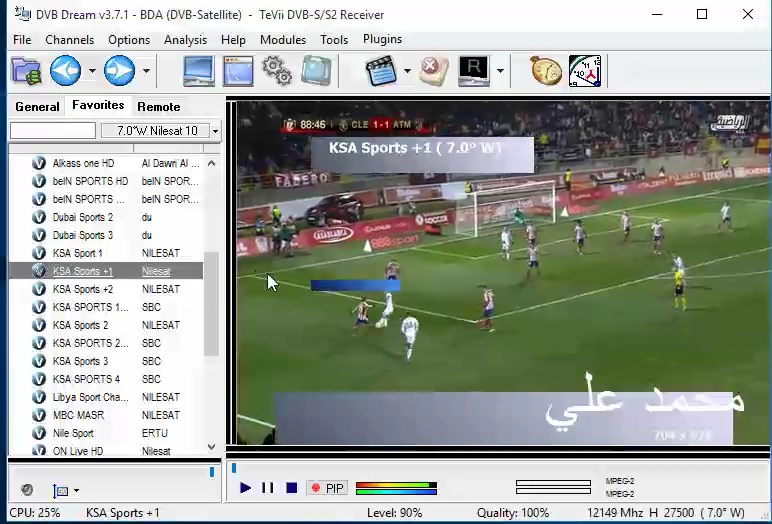
Task: Open the Help menu
Action: click(x=233, y=39)
